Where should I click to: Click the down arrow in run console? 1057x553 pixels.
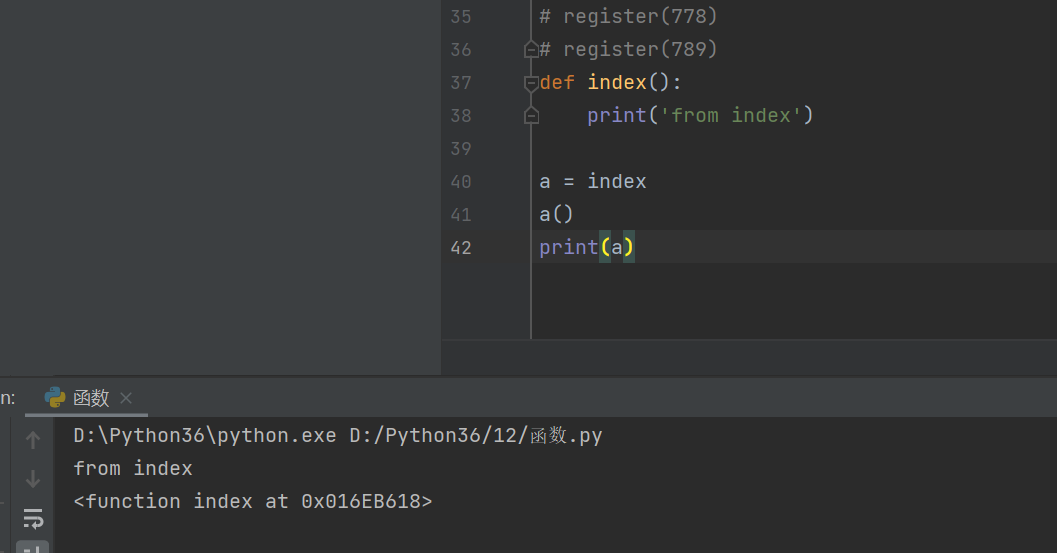click(x=32, y=479)
